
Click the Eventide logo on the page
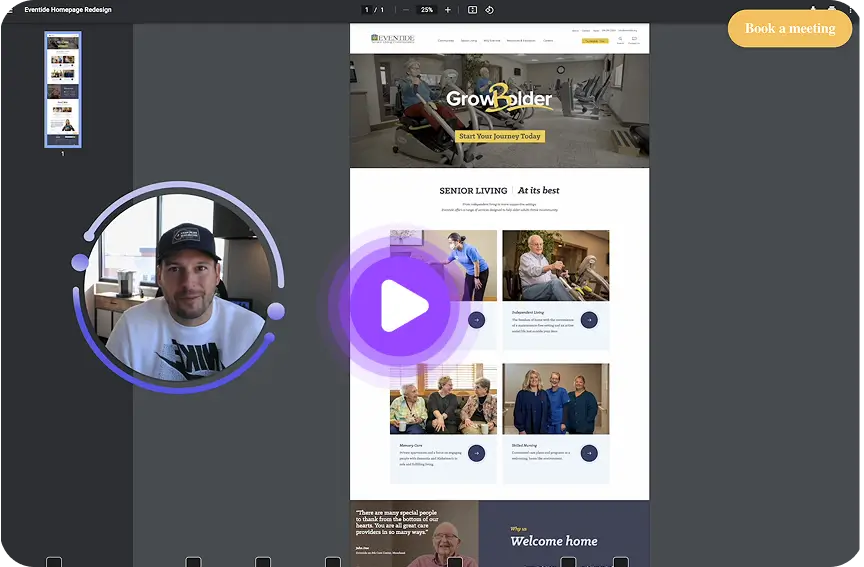(393, 39)
